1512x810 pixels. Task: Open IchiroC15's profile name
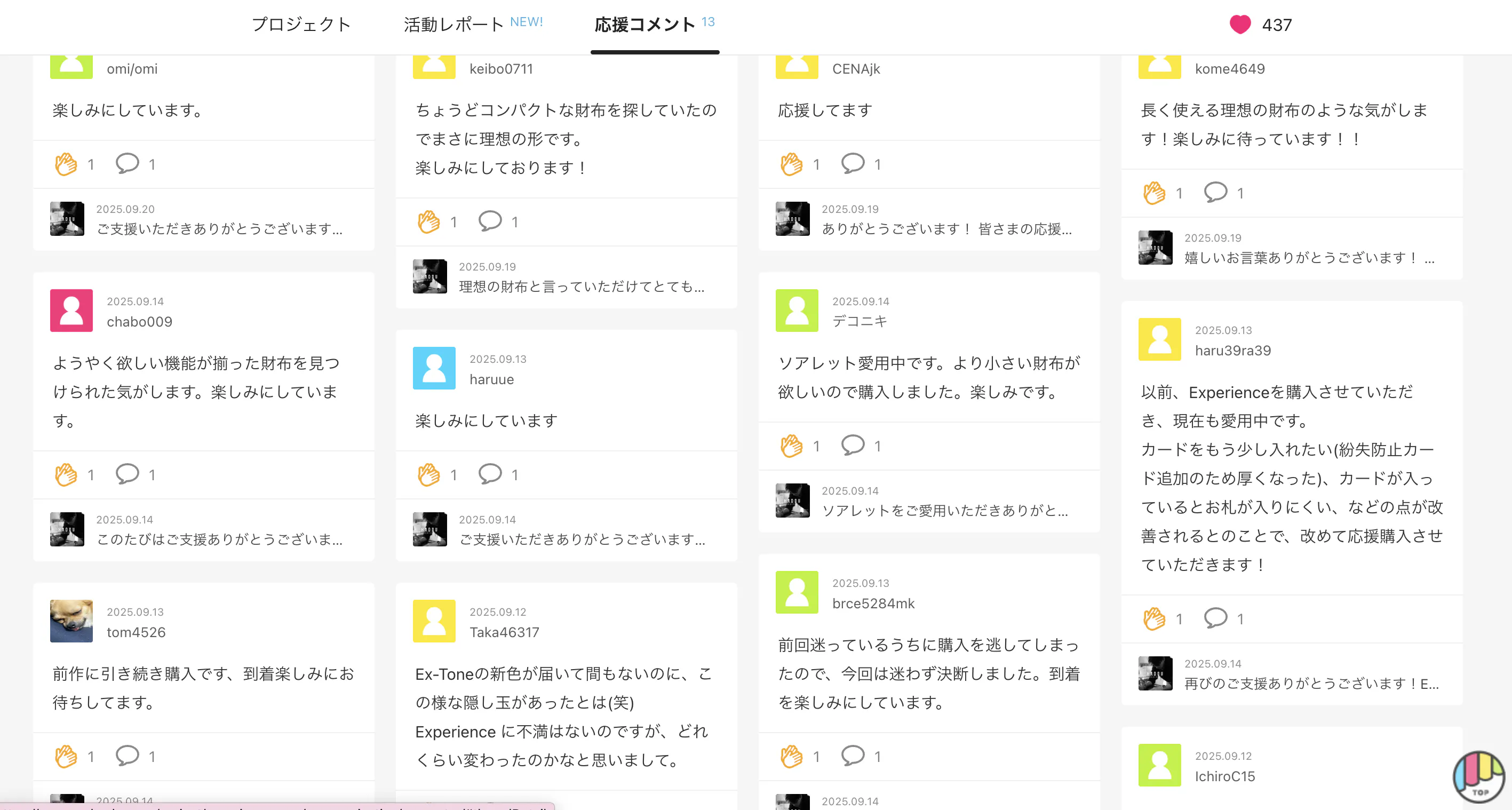1224,776
